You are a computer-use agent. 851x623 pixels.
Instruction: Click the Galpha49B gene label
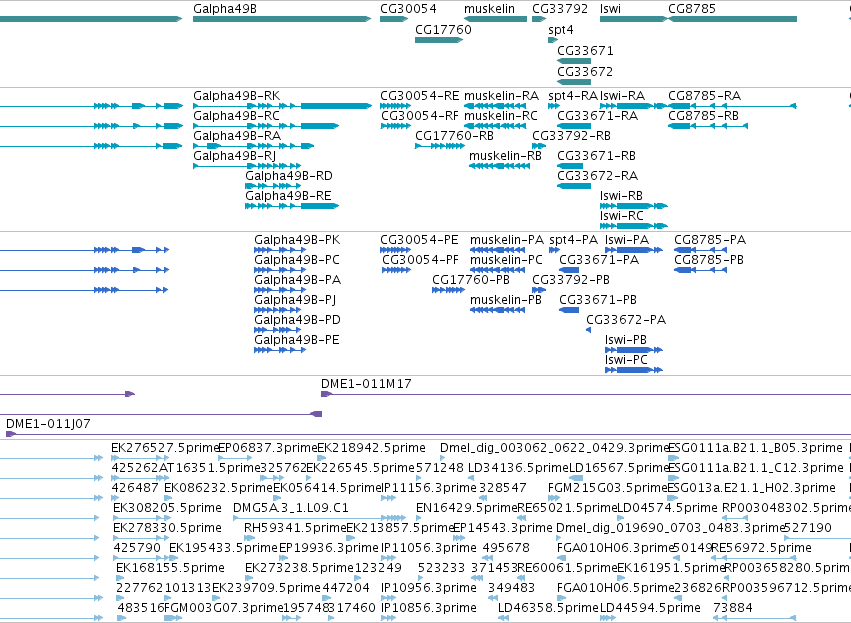click(225, 9)
